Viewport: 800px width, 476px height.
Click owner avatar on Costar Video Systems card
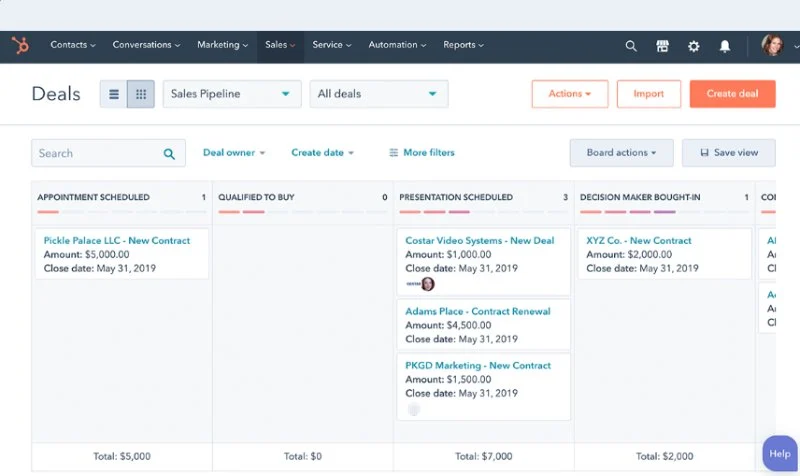[x=428, y=284]
